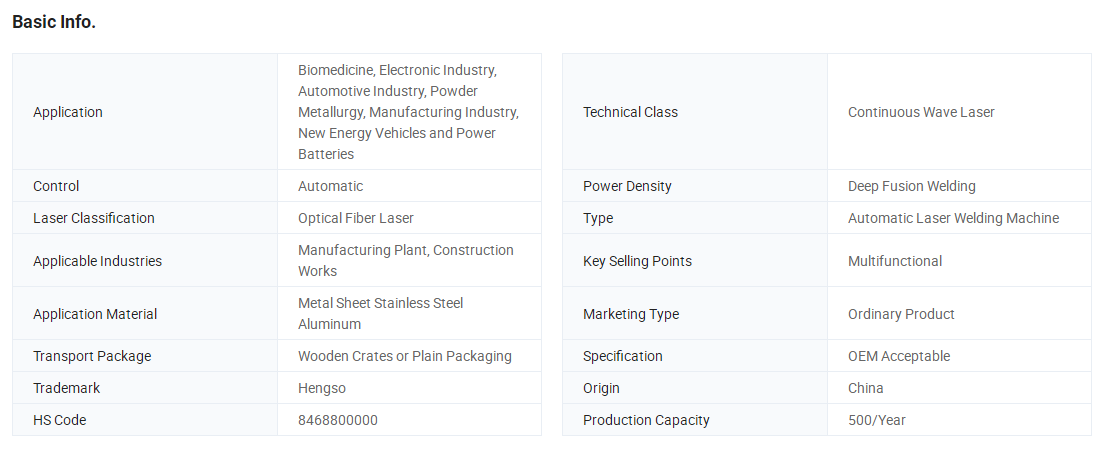Select the China origin value
This screenshot has width=1100, height=449.
(866, 388)
